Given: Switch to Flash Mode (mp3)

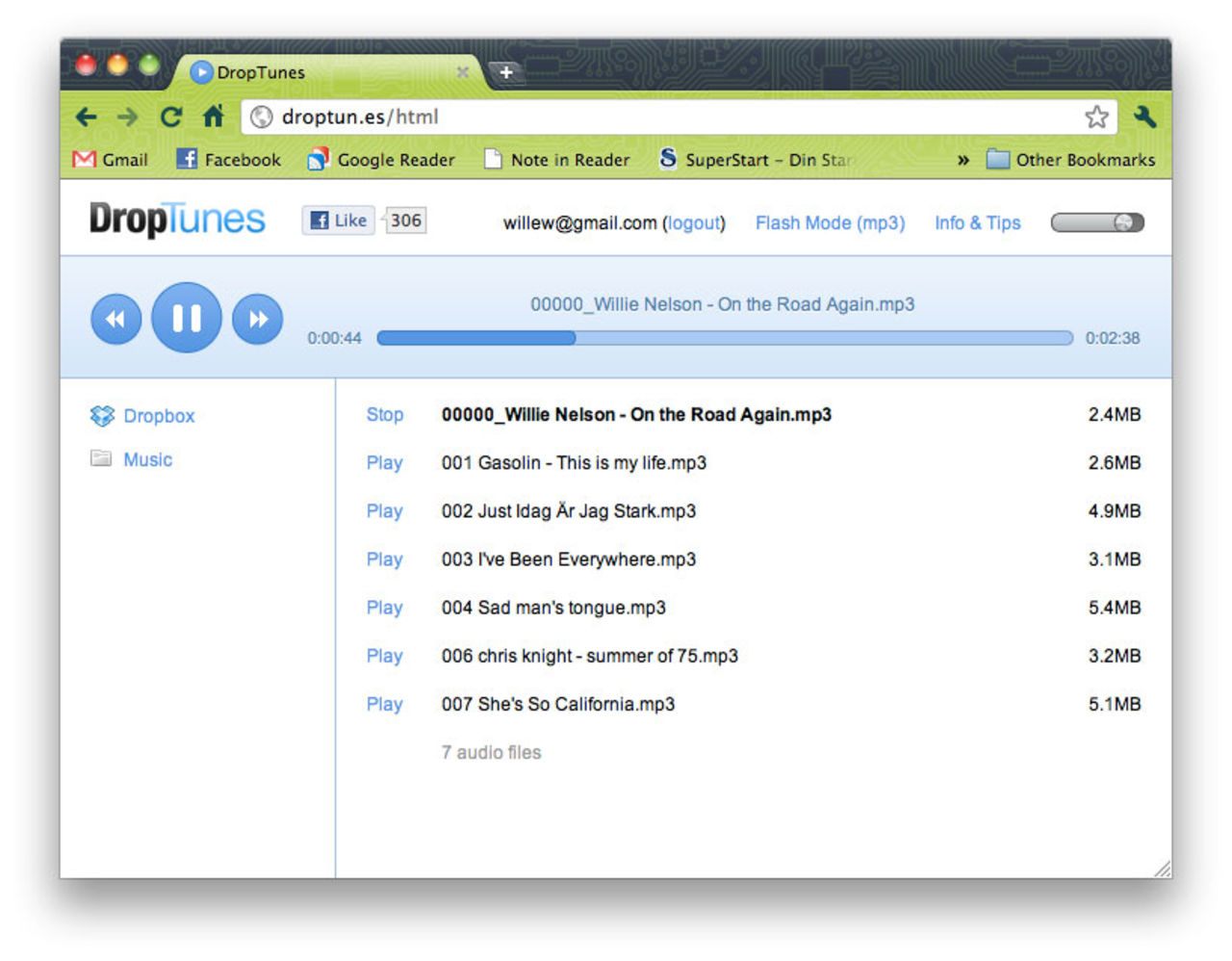Looking at the screenshot, I should point(830,222).
